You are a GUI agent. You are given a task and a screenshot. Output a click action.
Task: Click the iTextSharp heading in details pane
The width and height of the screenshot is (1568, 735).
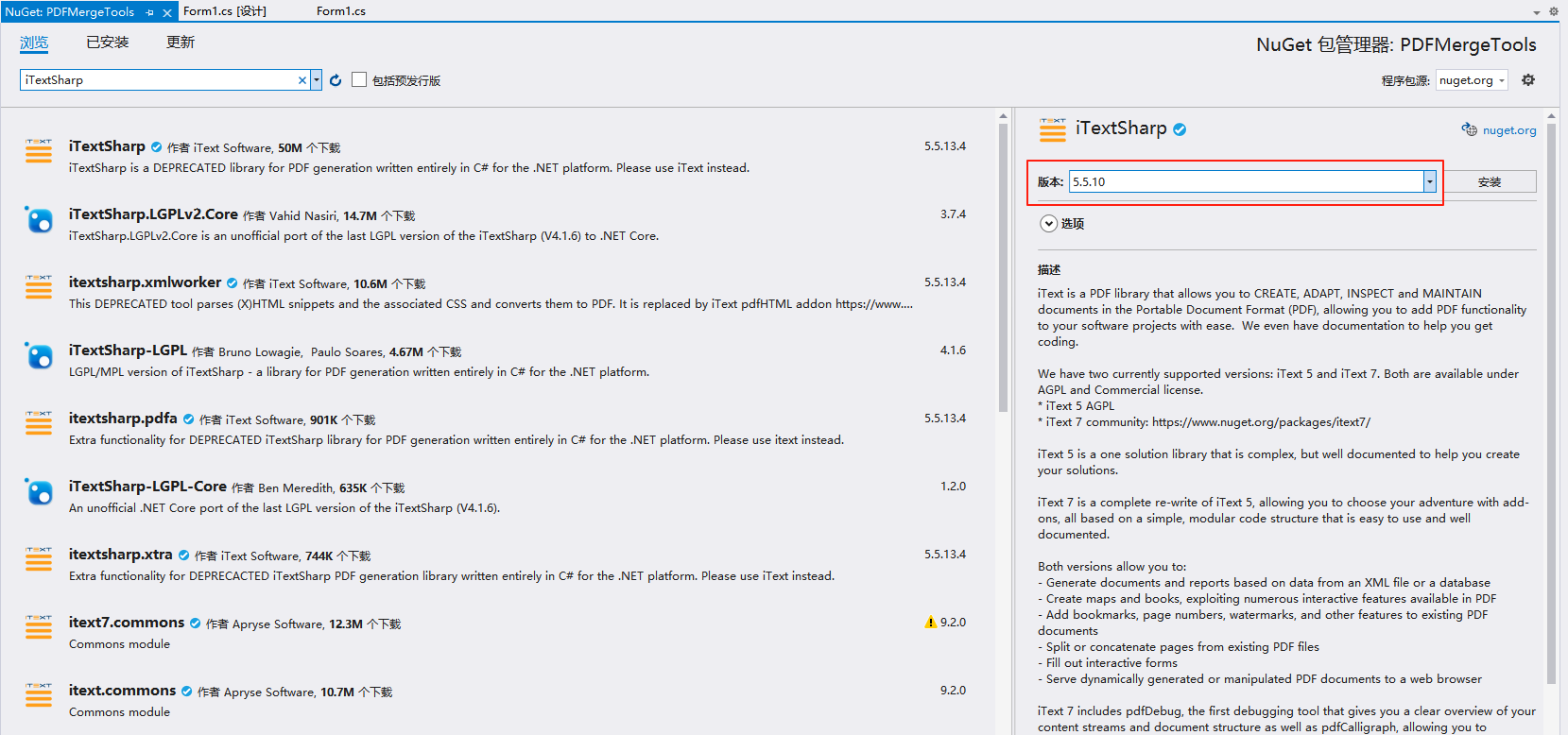1121,128
